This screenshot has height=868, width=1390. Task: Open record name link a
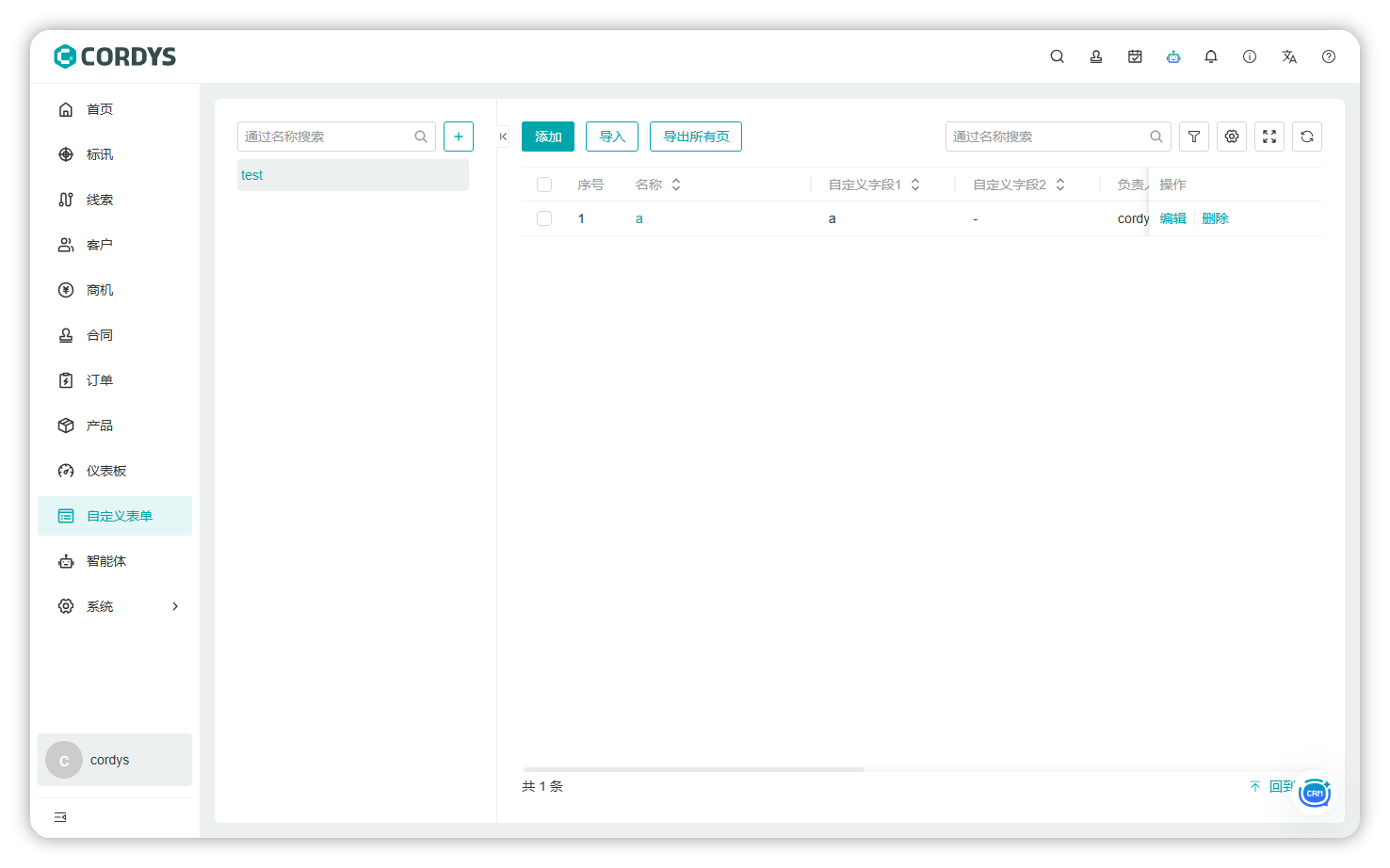point(639,218)
